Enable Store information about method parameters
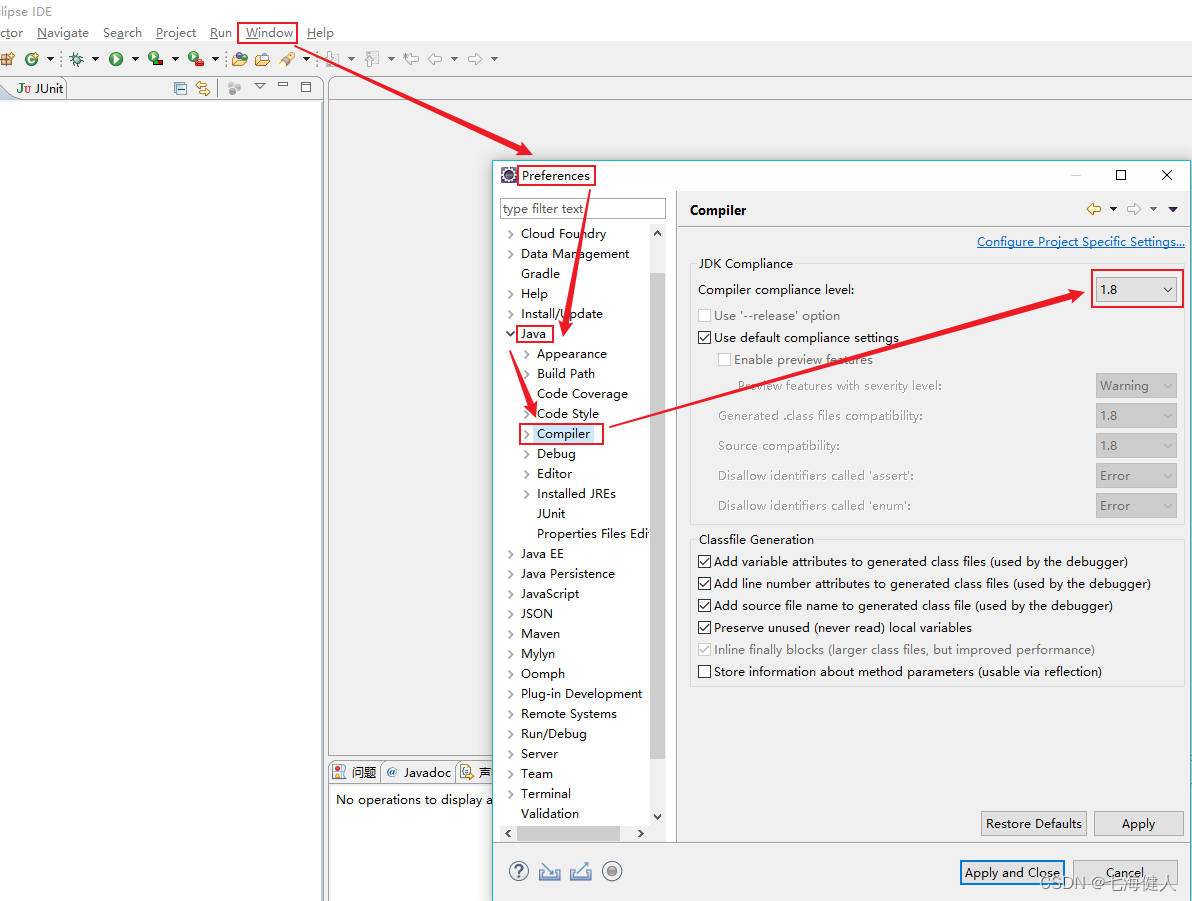The height and width of the screenshot is (901, 1192). pos(705,672)
